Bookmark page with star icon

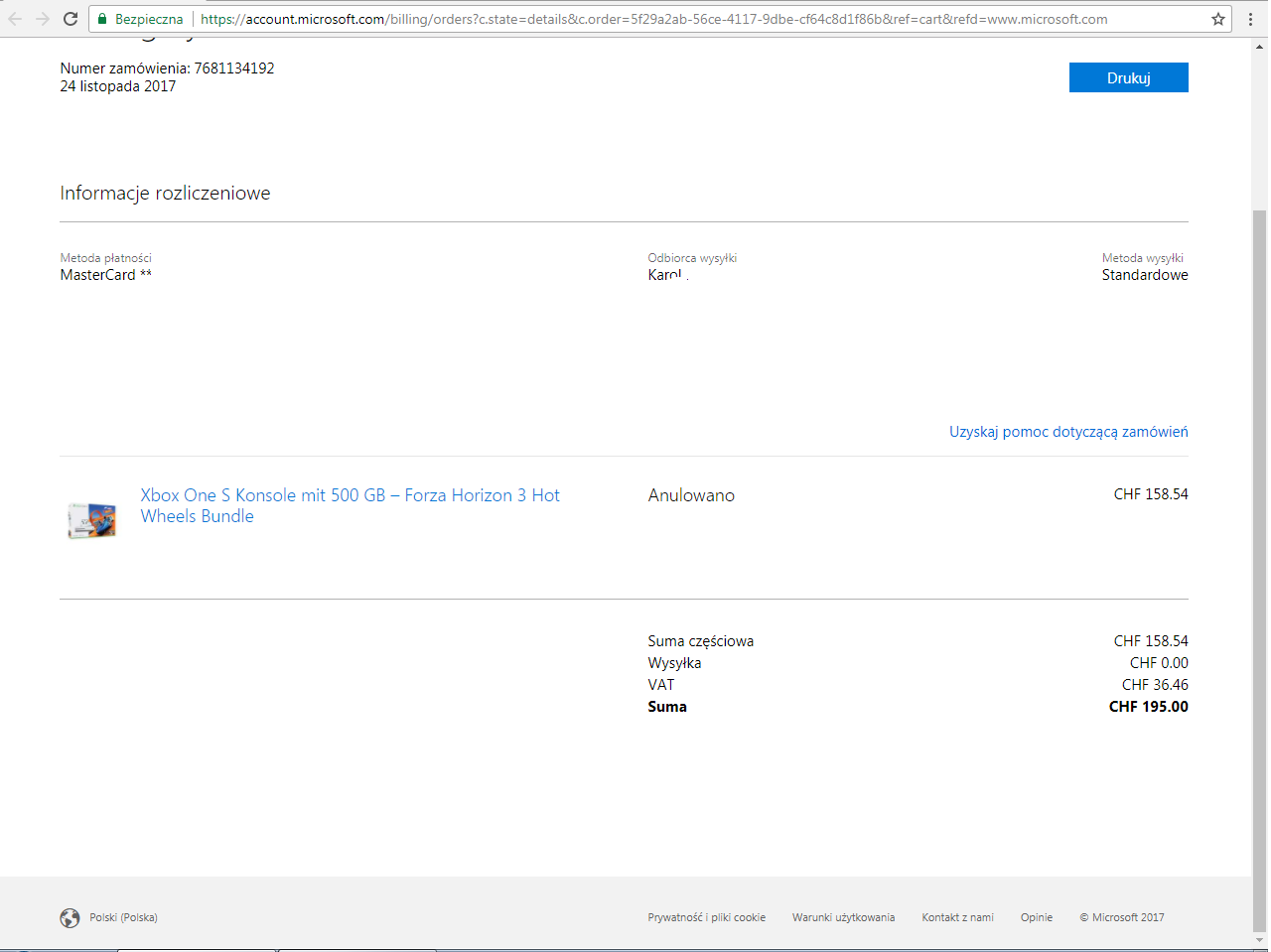tap(1218, 19)
